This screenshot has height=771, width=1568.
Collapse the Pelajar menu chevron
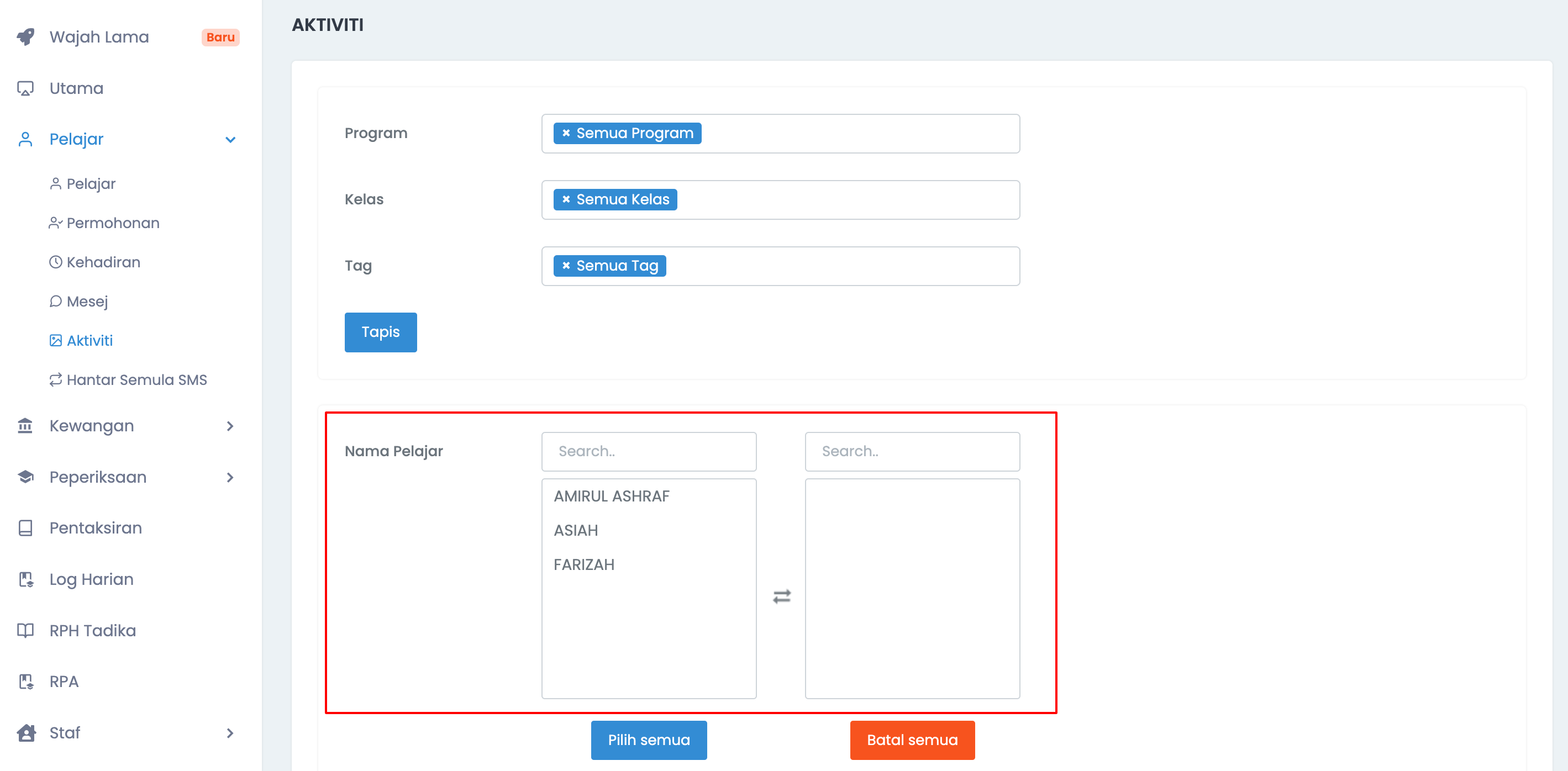[x=230, y=140]
